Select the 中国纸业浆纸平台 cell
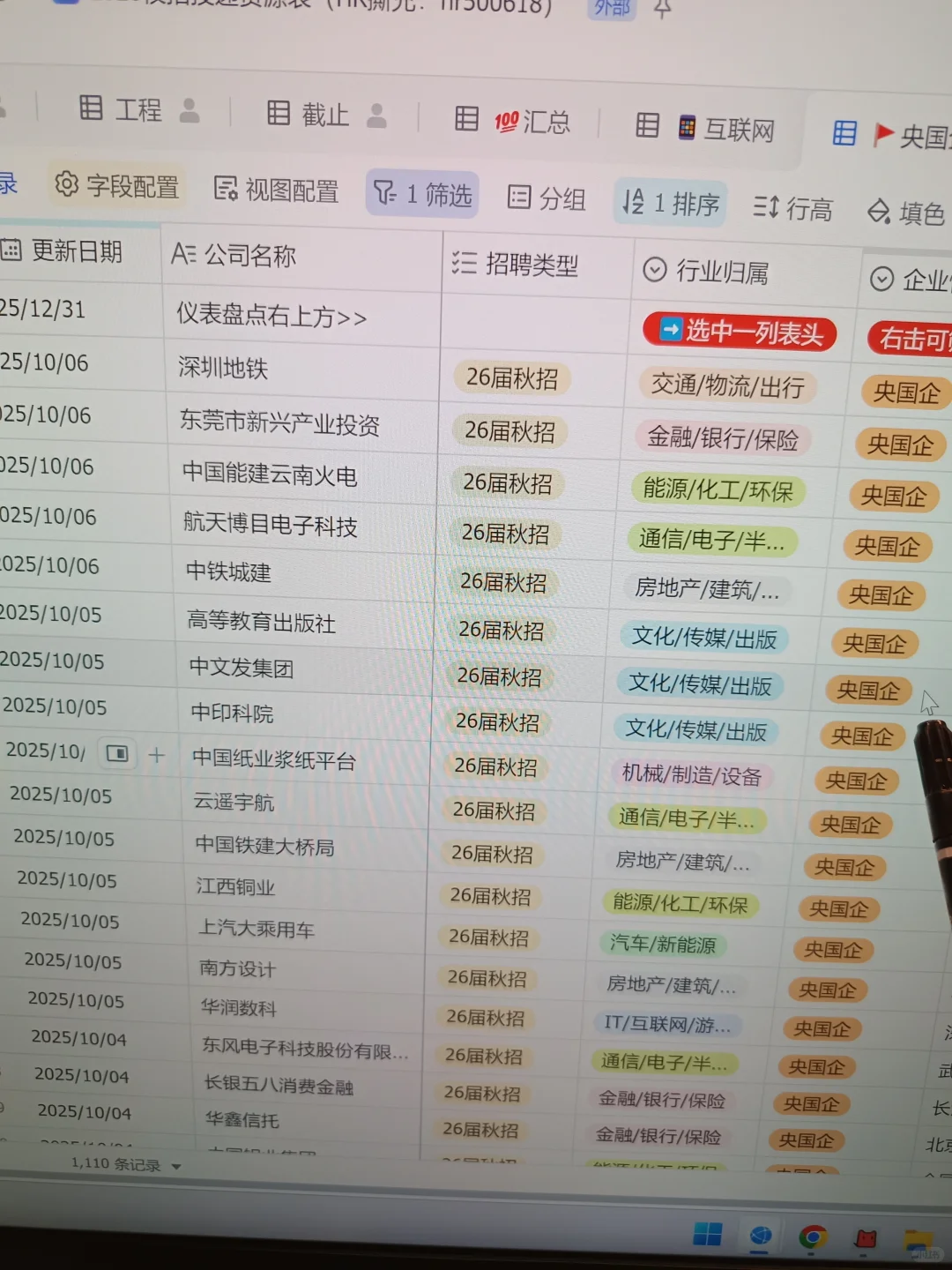952x1270 pixels. point(307,758)
